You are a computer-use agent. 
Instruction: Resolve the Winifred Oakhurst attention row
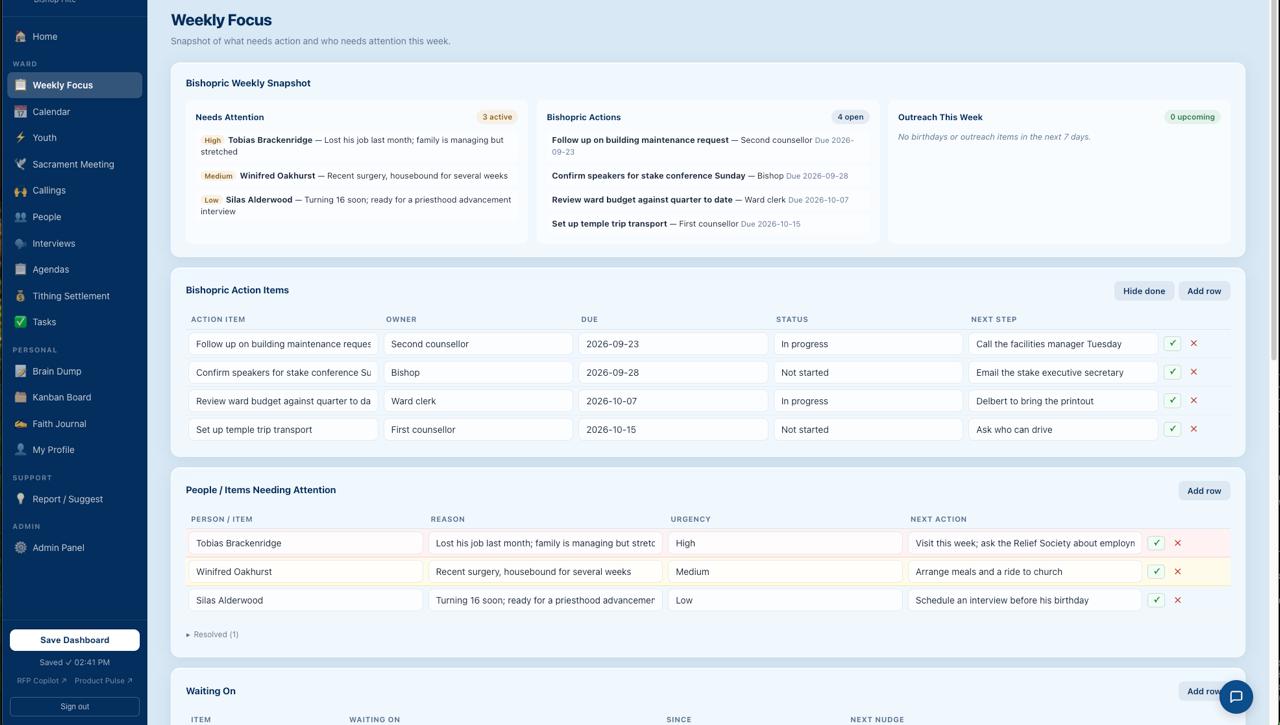(1156, 572)
